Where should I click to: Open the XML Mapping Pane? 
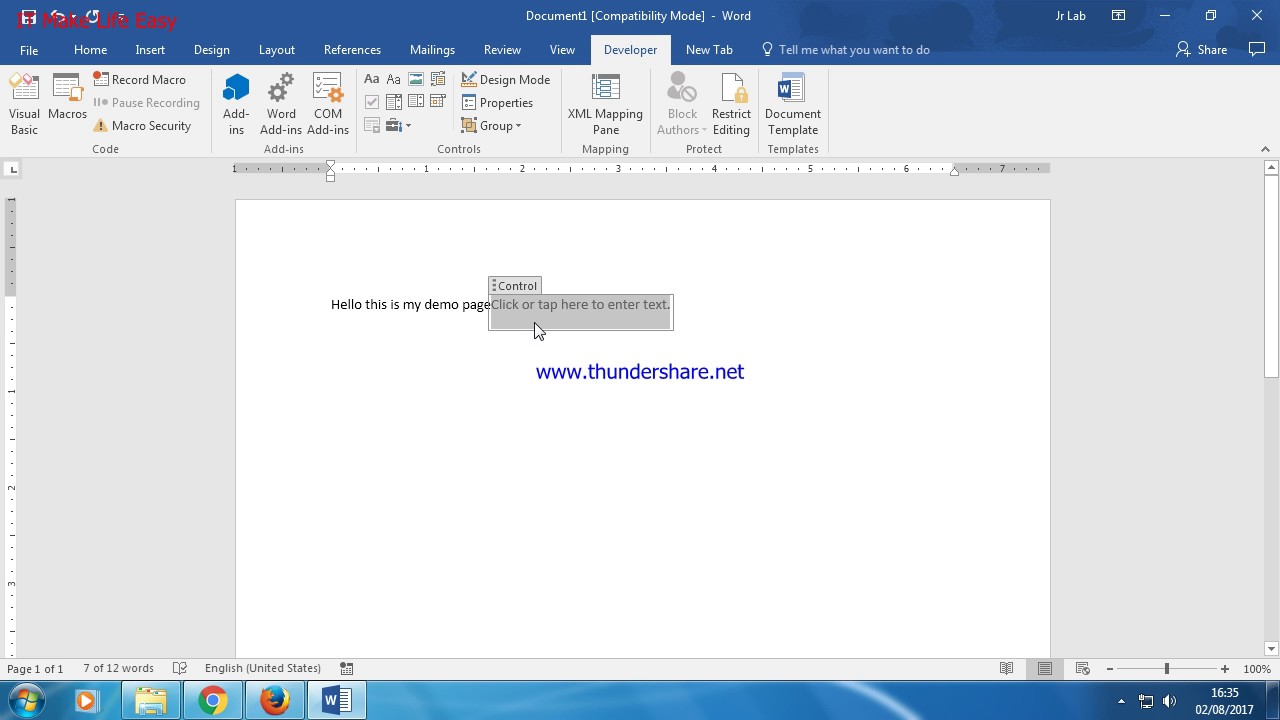point(605,104)
